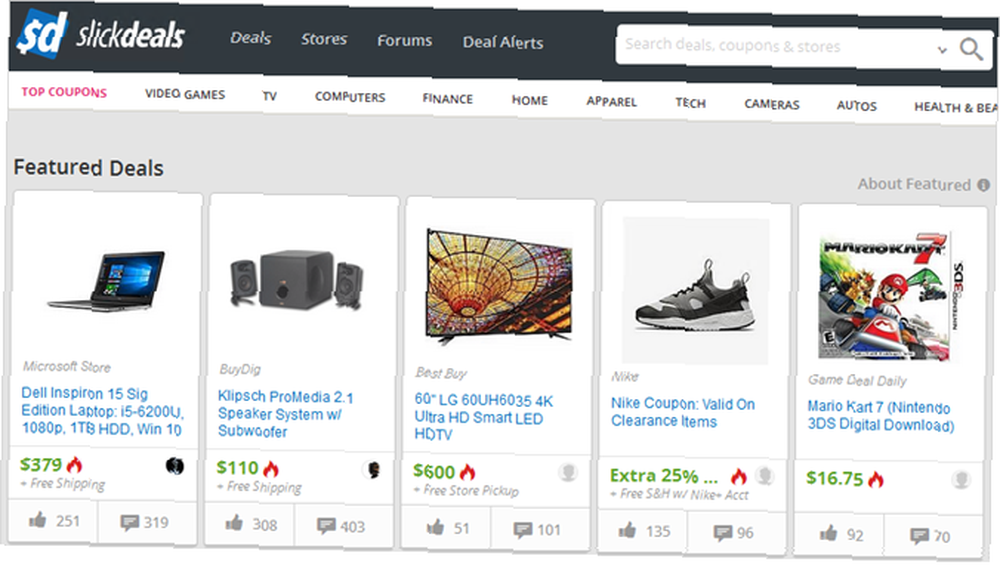Click the Extra 25% price text
Screen dimensions: 1000x565
pos(663,476)
